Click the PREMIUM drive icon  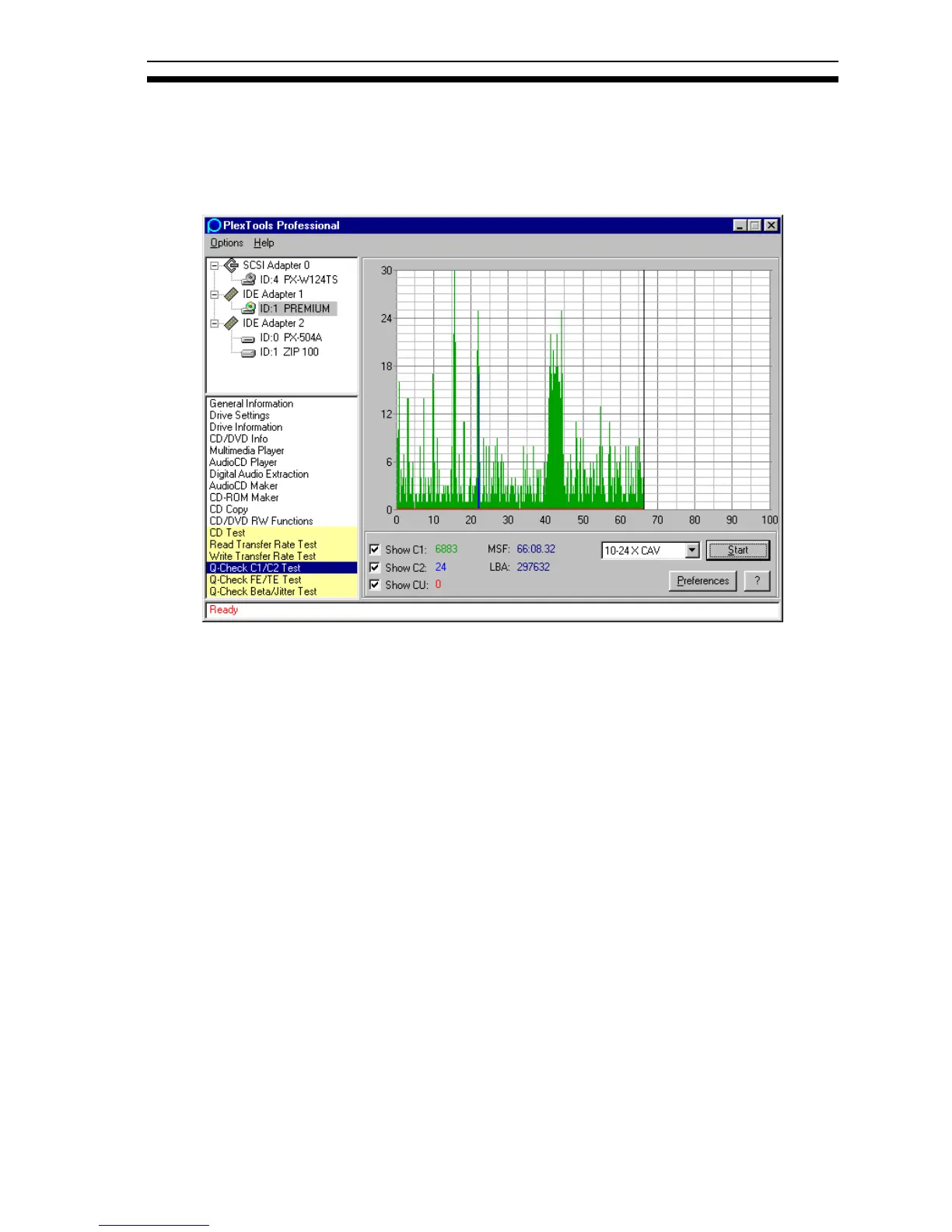249,308
